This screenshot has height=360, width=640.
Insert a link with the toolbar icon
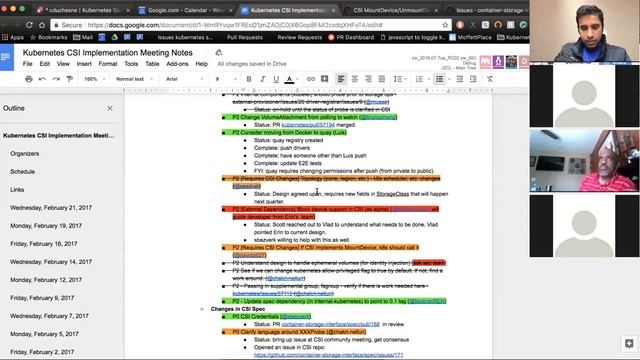[311, 79]
